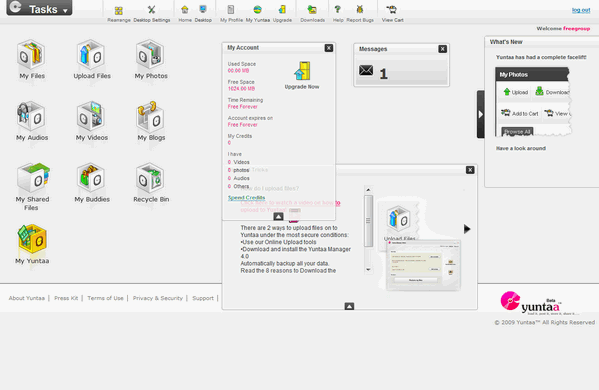Screen dimensions: 599x390
Task: Click the message count number 1
Action: 384,74
